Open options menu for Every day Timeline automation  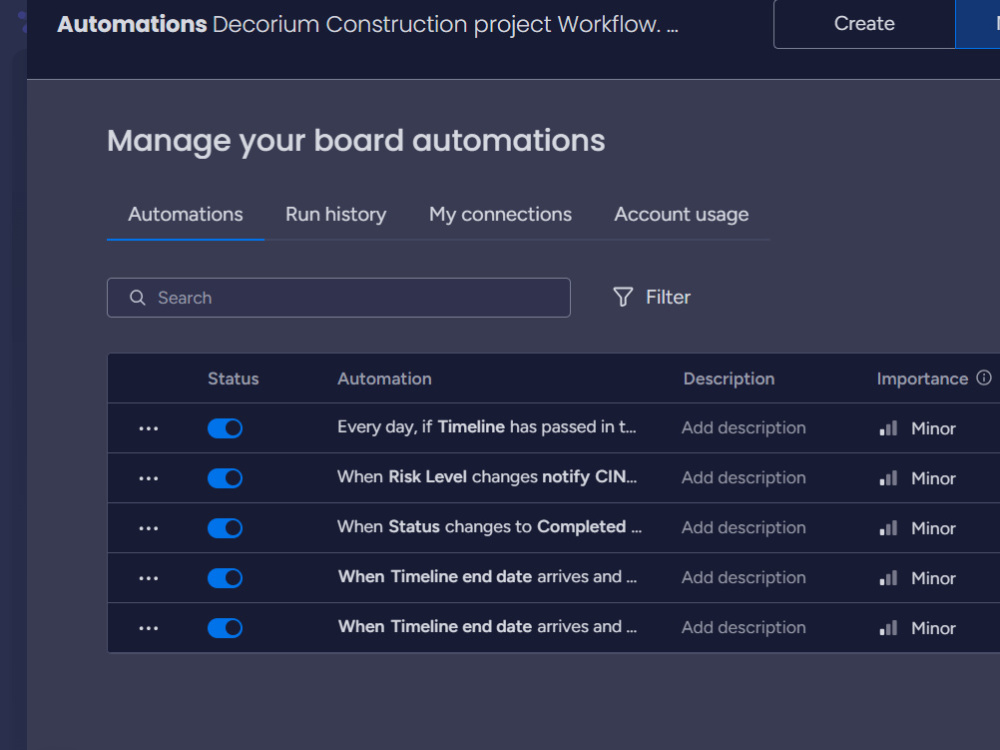149,429
